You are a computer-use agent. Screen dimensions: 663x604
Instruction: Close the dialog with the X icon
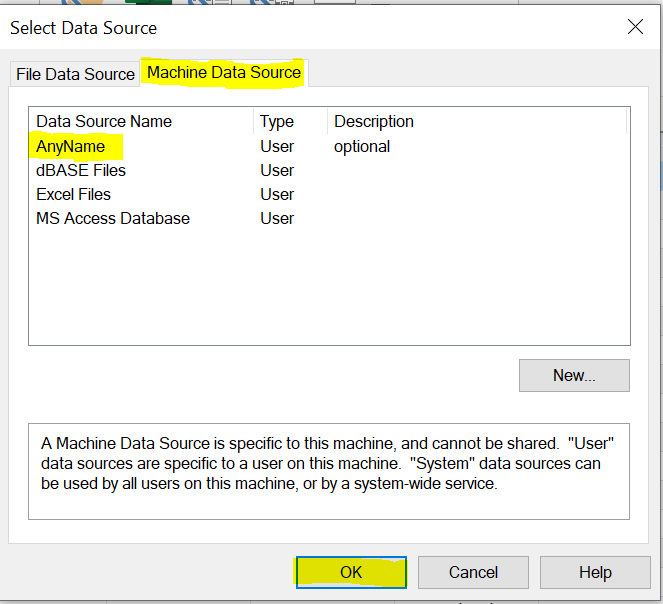tap(635, 27)
